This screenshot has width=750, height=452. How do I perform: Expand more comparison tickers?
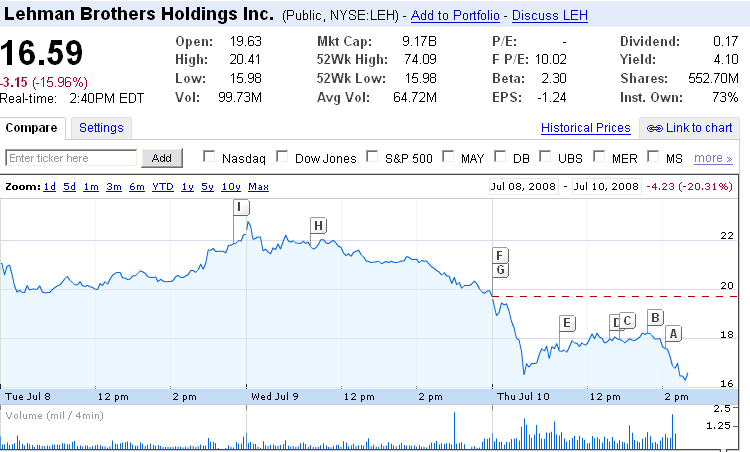(x=713, y=158)
